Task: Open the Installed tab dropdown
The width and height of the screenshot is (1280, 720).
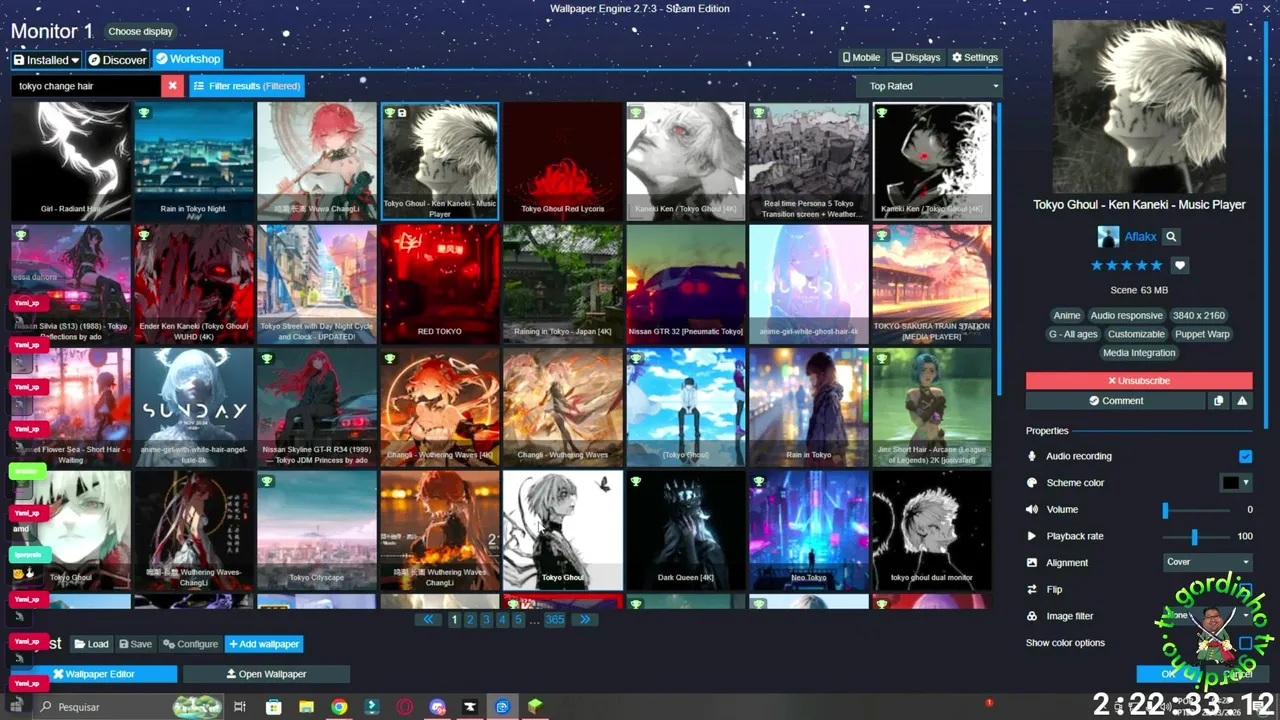Action: click(x=46, y=60)
